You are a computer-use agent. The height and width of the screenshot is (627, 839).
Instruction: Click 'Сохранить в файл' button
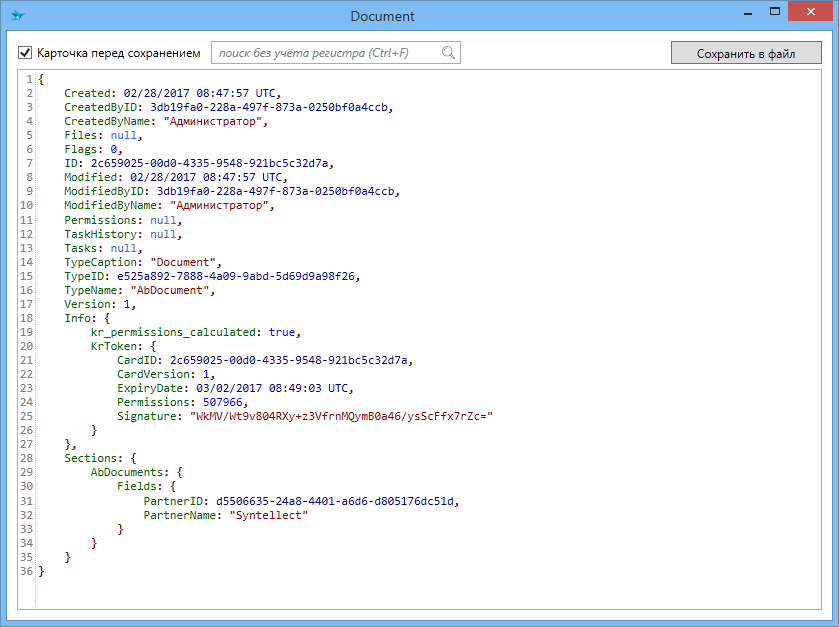click(745, 53)
